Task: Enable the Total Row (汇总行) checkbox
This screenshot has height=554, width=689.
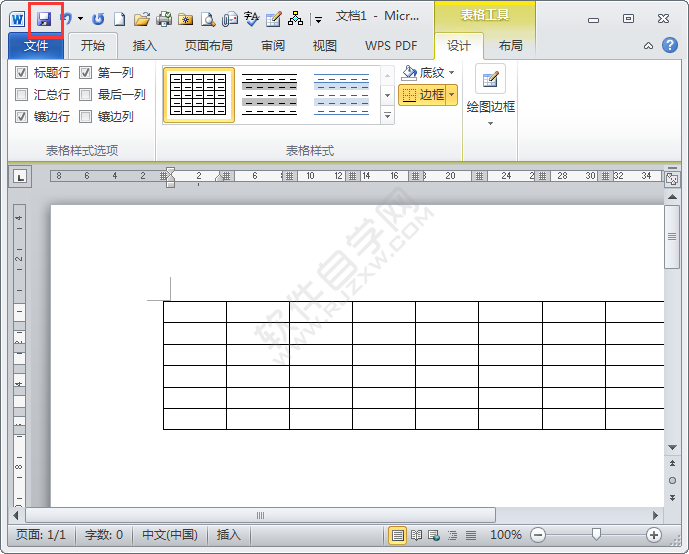Action: [x=22, y=95]
